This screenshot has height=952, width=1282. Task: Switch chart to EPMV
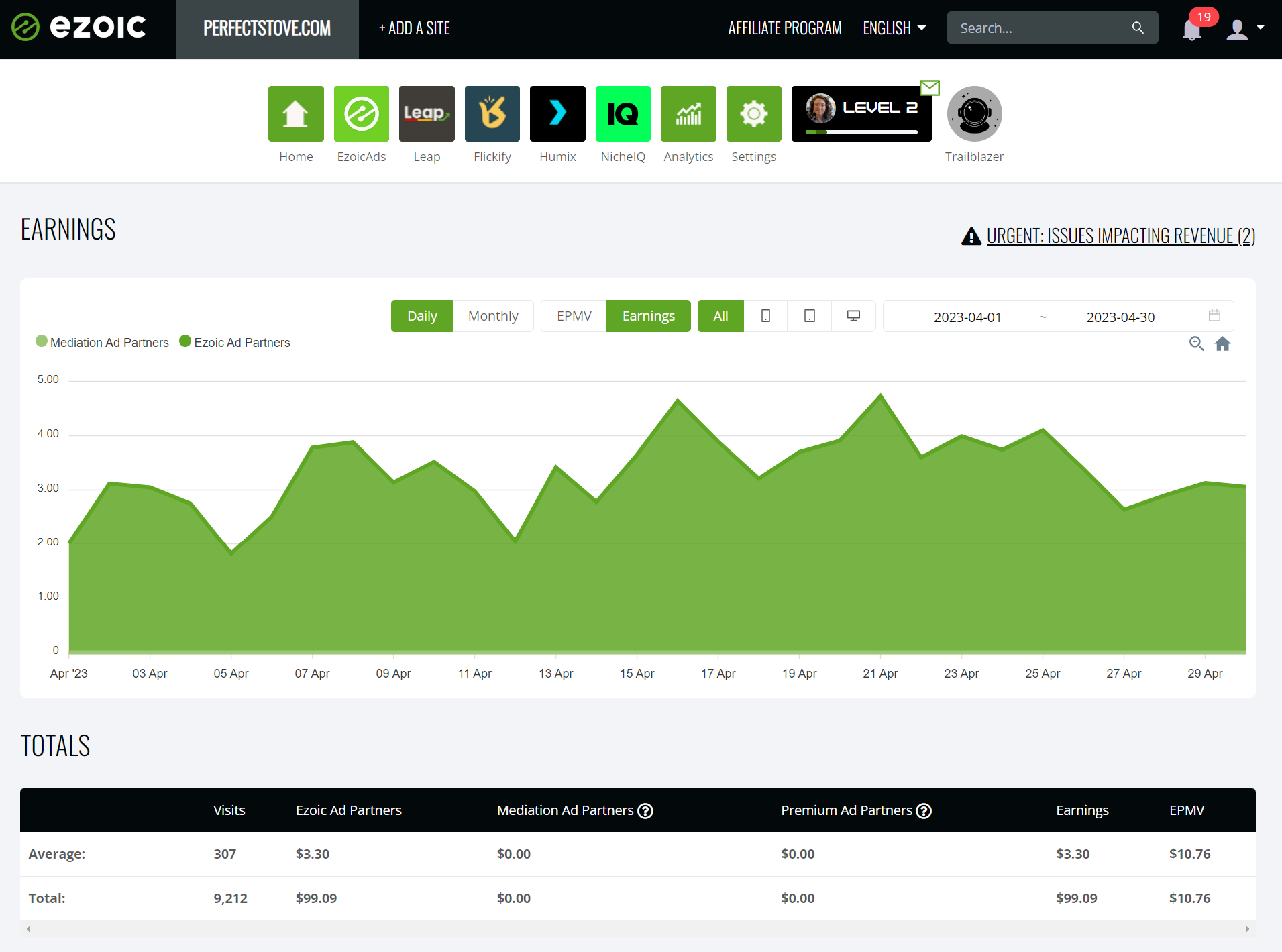[x=574, y=316]
